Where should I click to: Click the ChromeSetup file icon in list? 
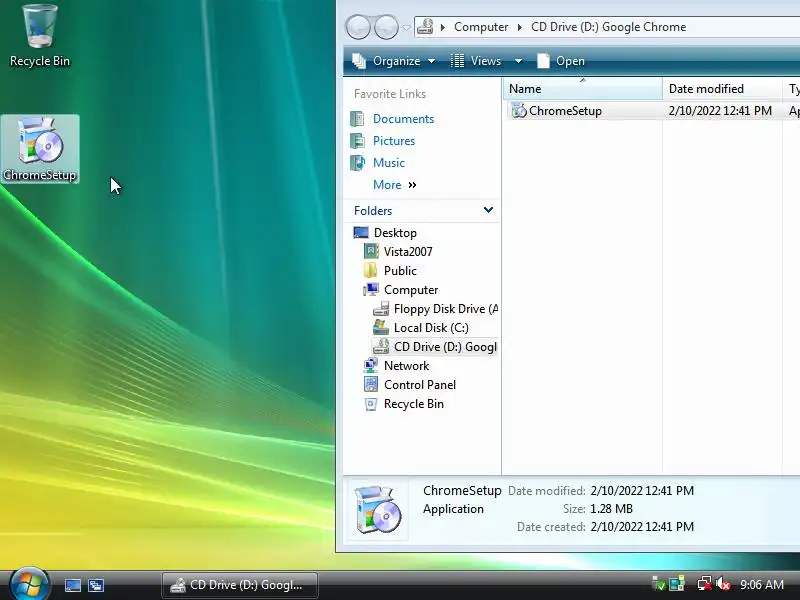(x=519, y=110)
